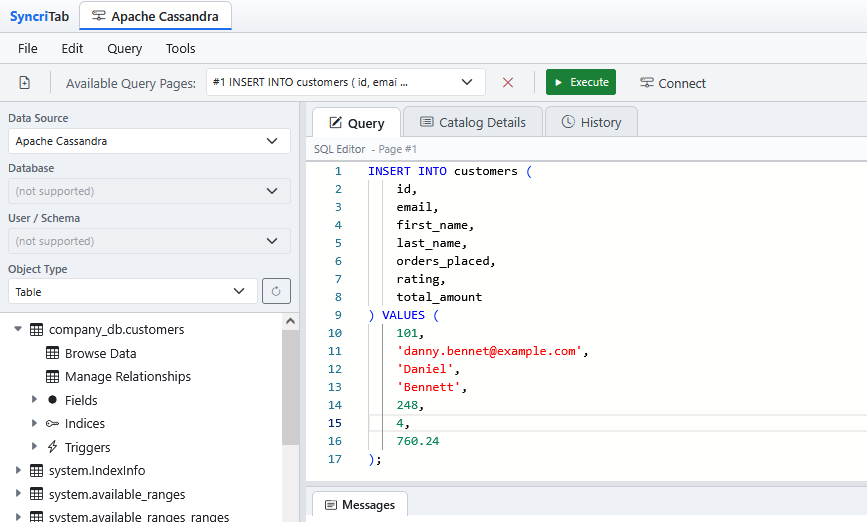Click the VALUES keyword on line 9
Image resolution: width=867 pixels, height=522 pixels.
403,315
